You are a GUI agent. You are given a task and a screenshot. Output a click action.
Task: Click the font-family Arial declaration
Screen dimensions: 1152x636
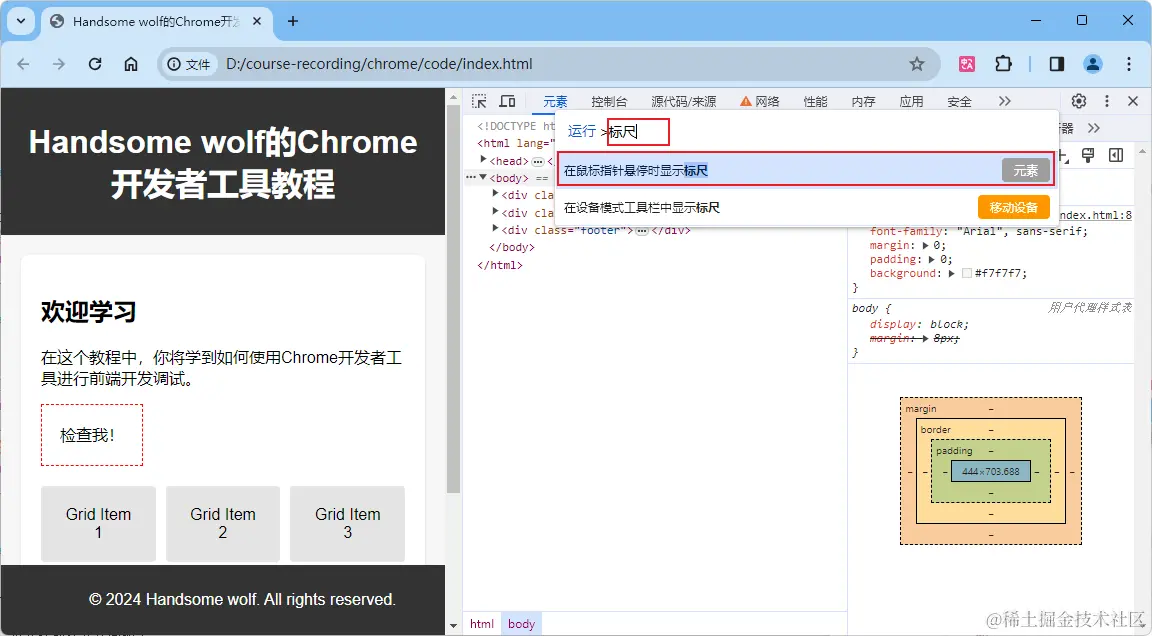click(x=979, y=231)
